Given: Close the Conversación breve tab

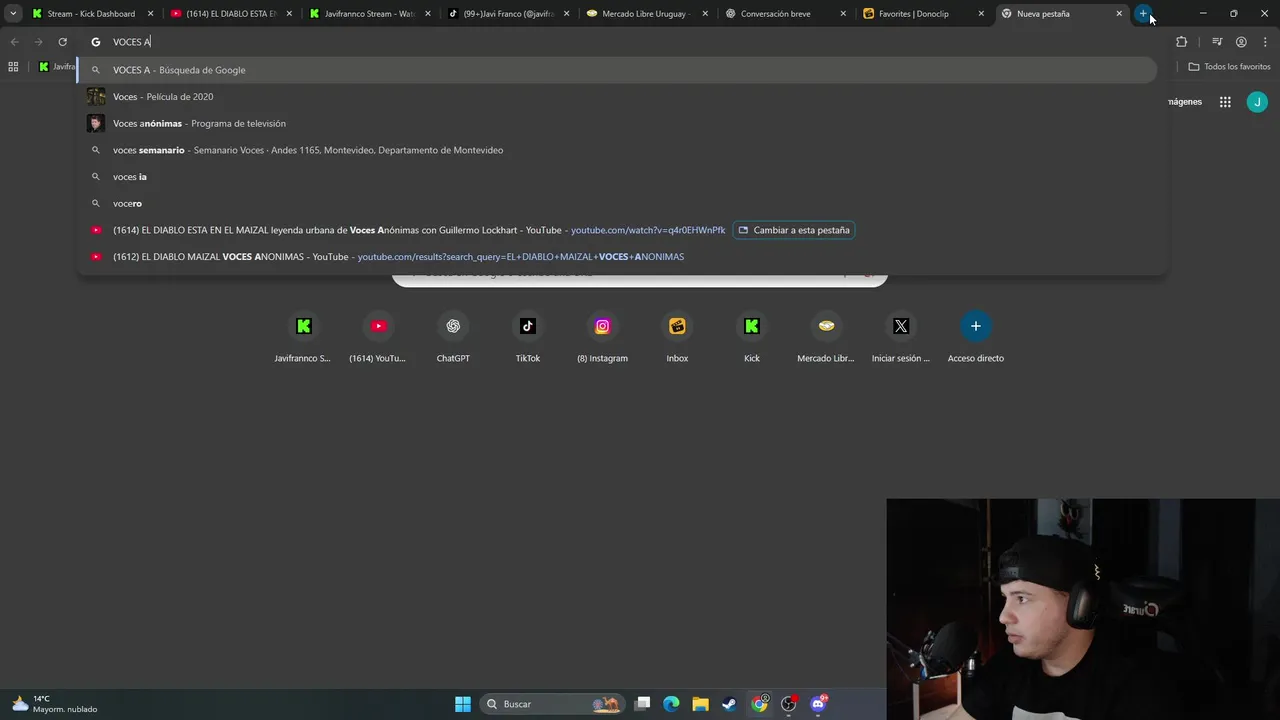Looking at the screenshot, I should tap(842, 14).
